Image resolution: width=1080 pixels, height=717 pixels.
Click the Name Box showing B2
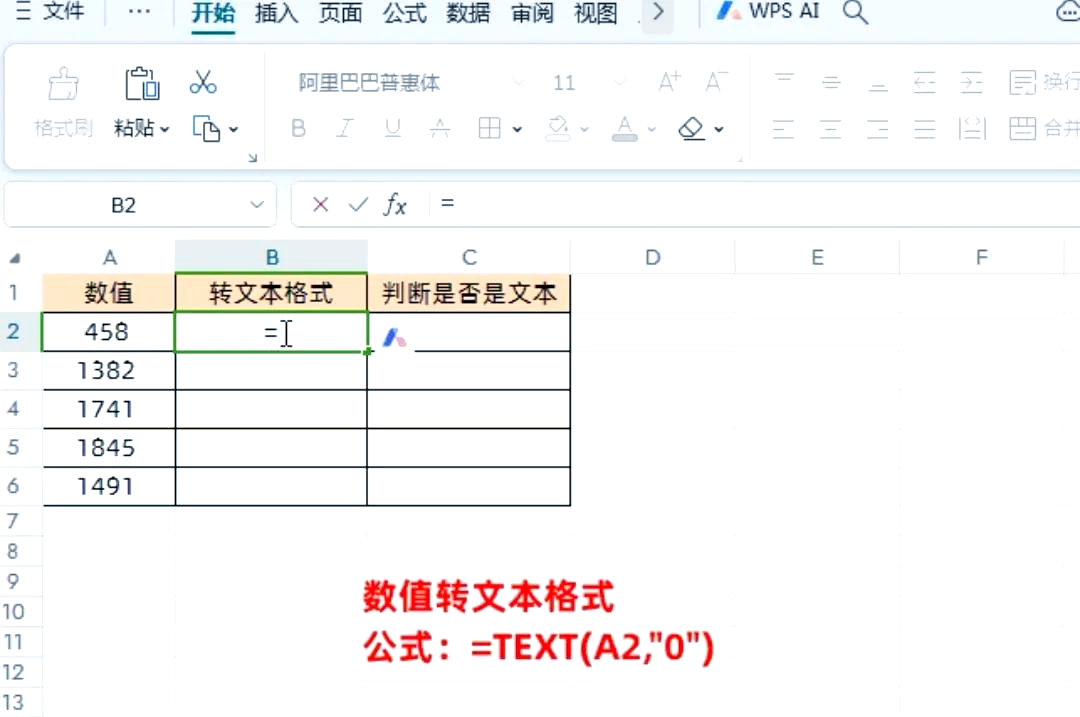point(124,205)
